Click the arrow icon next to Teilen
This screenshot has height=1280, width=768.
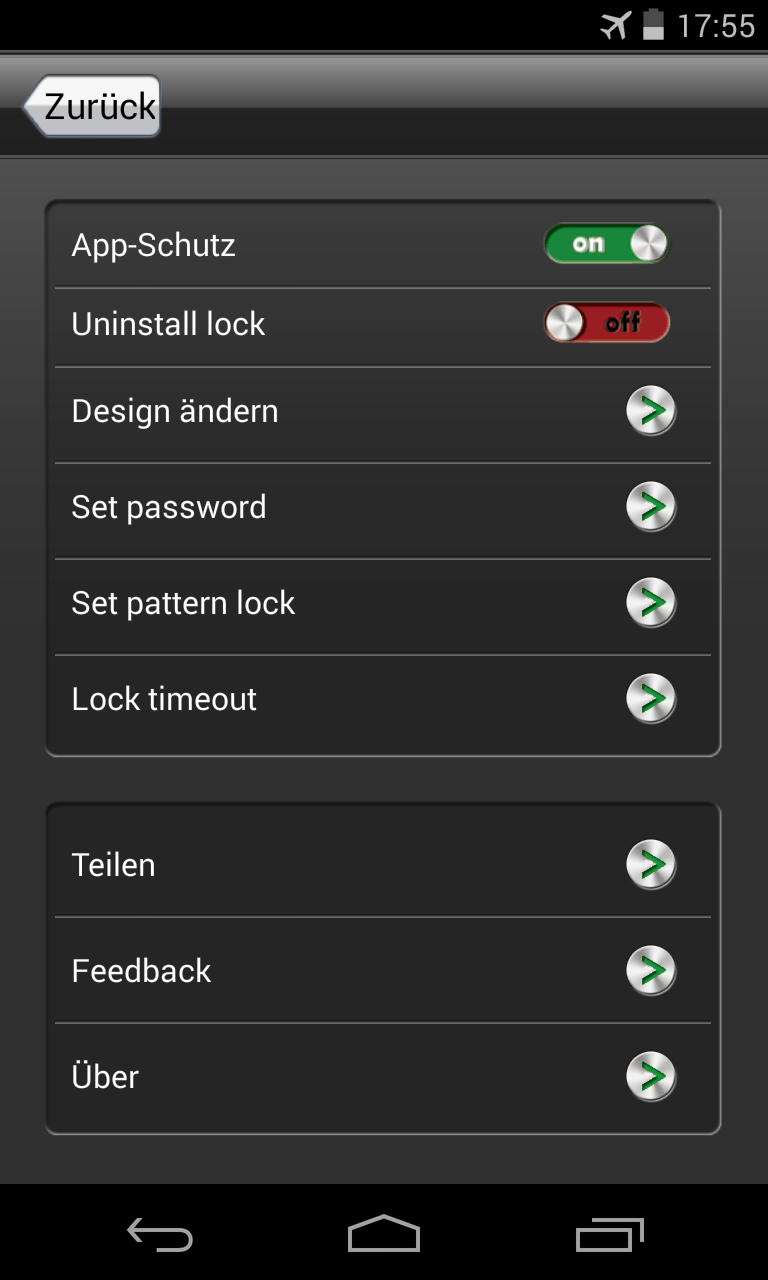tap(651, 865)
